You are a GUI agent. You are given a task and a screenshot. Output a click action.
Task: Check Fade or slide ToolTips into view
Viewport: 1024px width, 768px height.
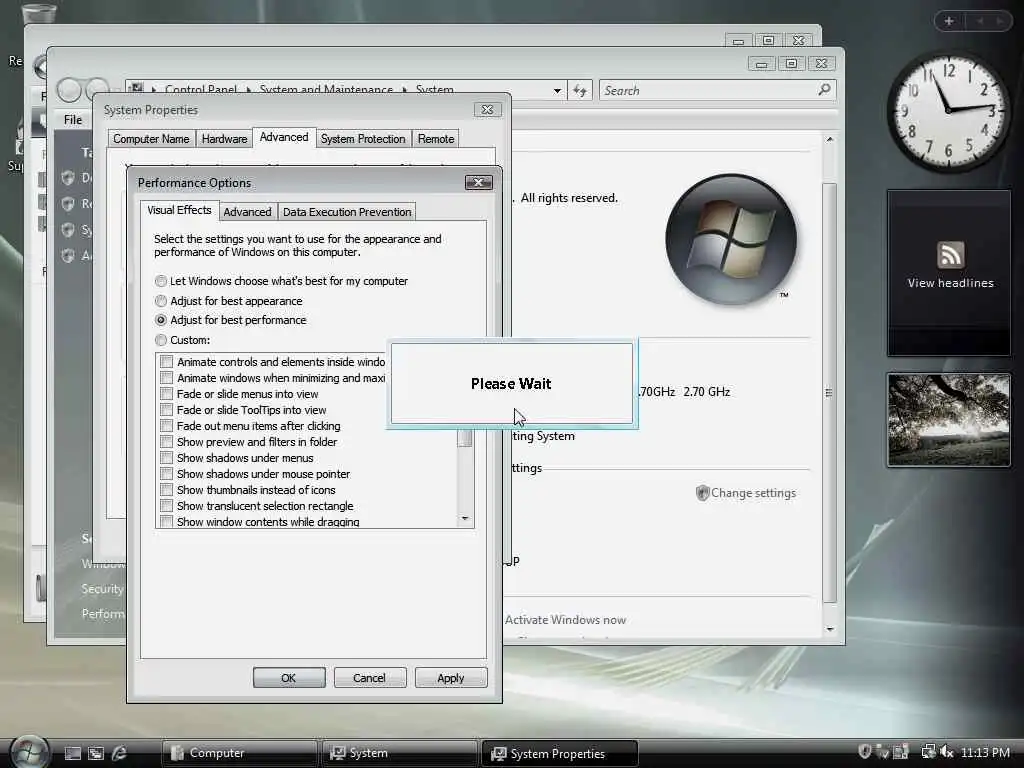tap(167, 410)
